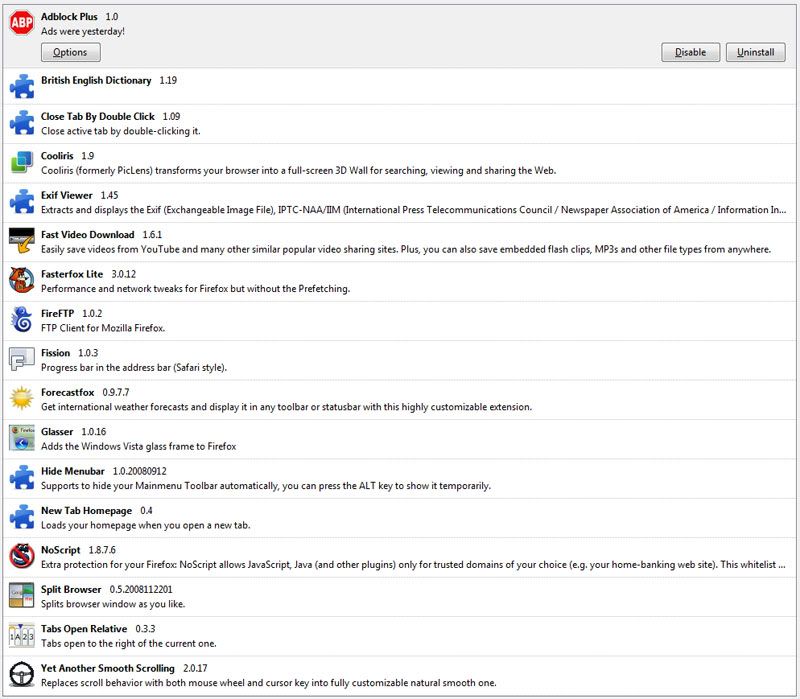The image size is (800, 699).
Task: Select the FireFTP extension name
Action: click(57, 313)
